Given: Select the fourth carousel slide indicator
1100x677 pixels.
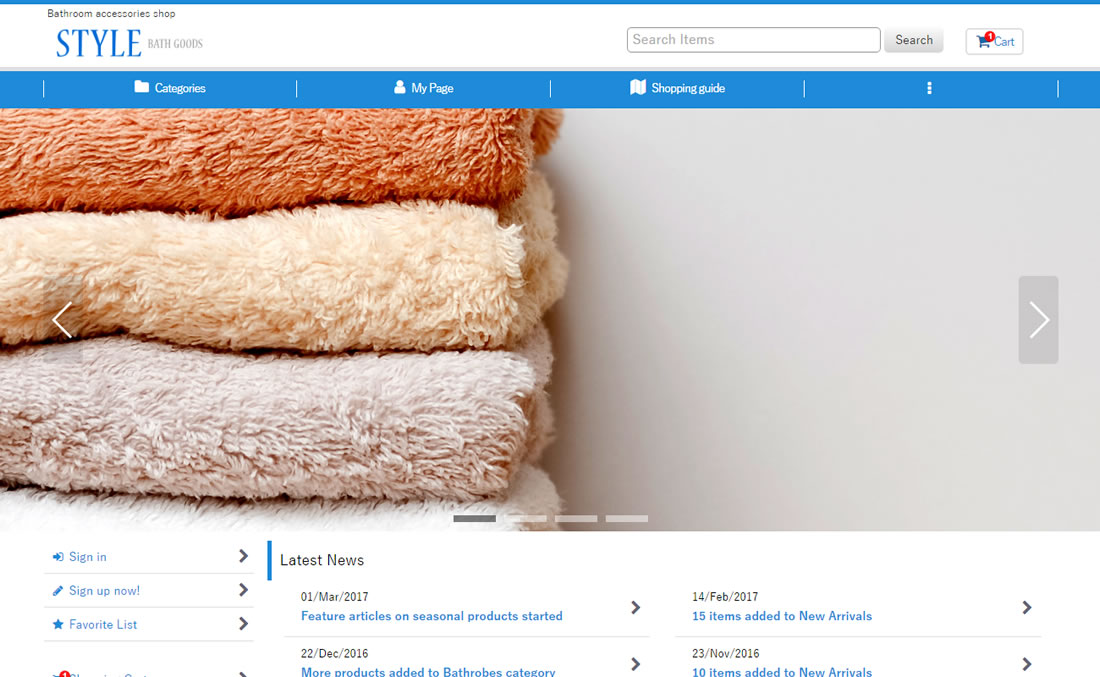Looking at the screenshot, I should (x=627, y=519).
